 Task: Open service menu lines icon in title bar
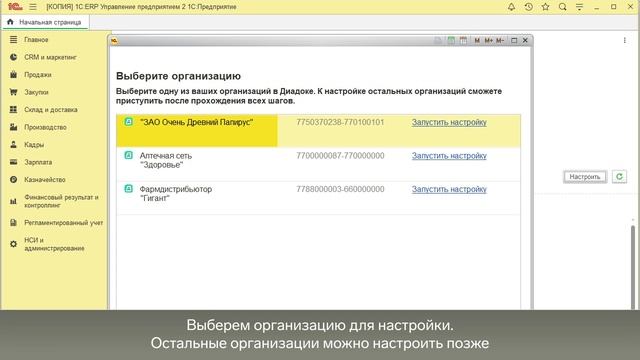pyautogui.click(x=579, y=7)
